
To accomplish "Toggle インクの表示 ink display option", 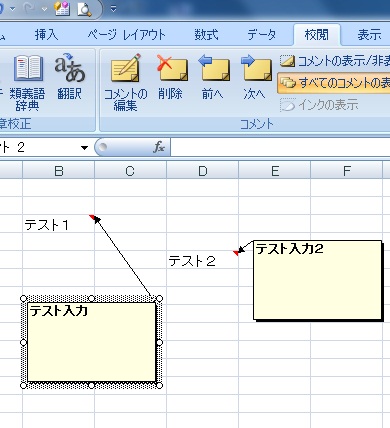I will pyautogui.click(x=319, y=105).
